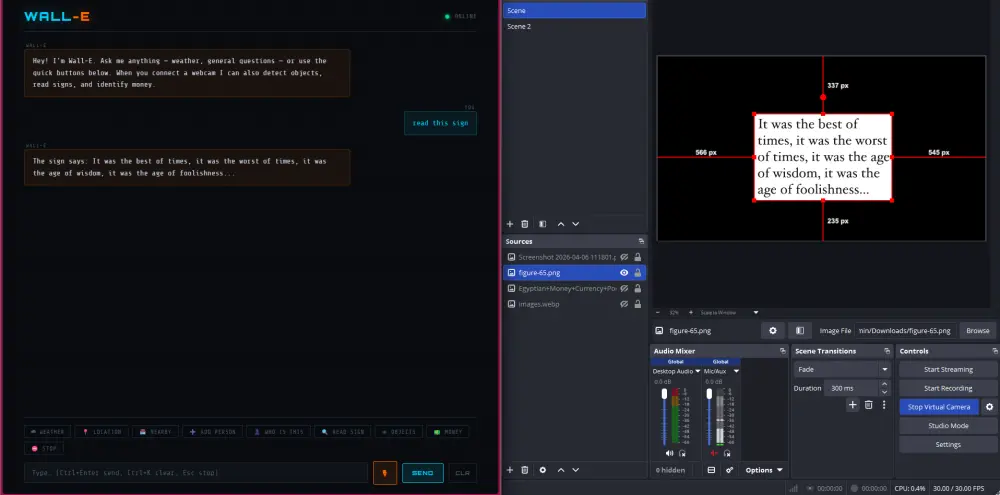Lock the Screenshot 2026-04-06 source

click(638, 257)
